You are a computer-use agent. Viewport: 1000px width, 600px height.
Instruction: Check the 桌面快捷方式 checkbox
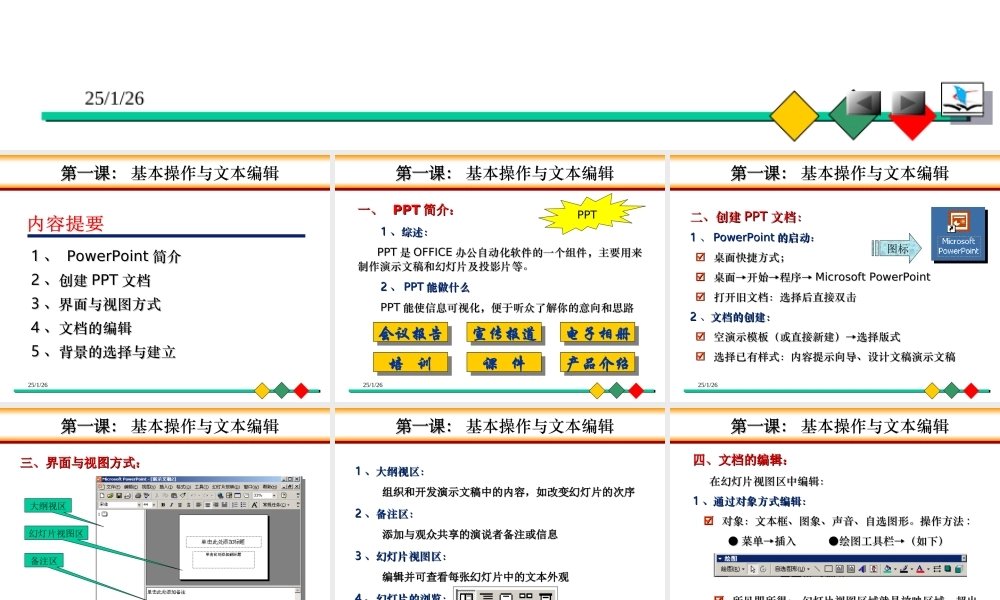coord(700,257)
